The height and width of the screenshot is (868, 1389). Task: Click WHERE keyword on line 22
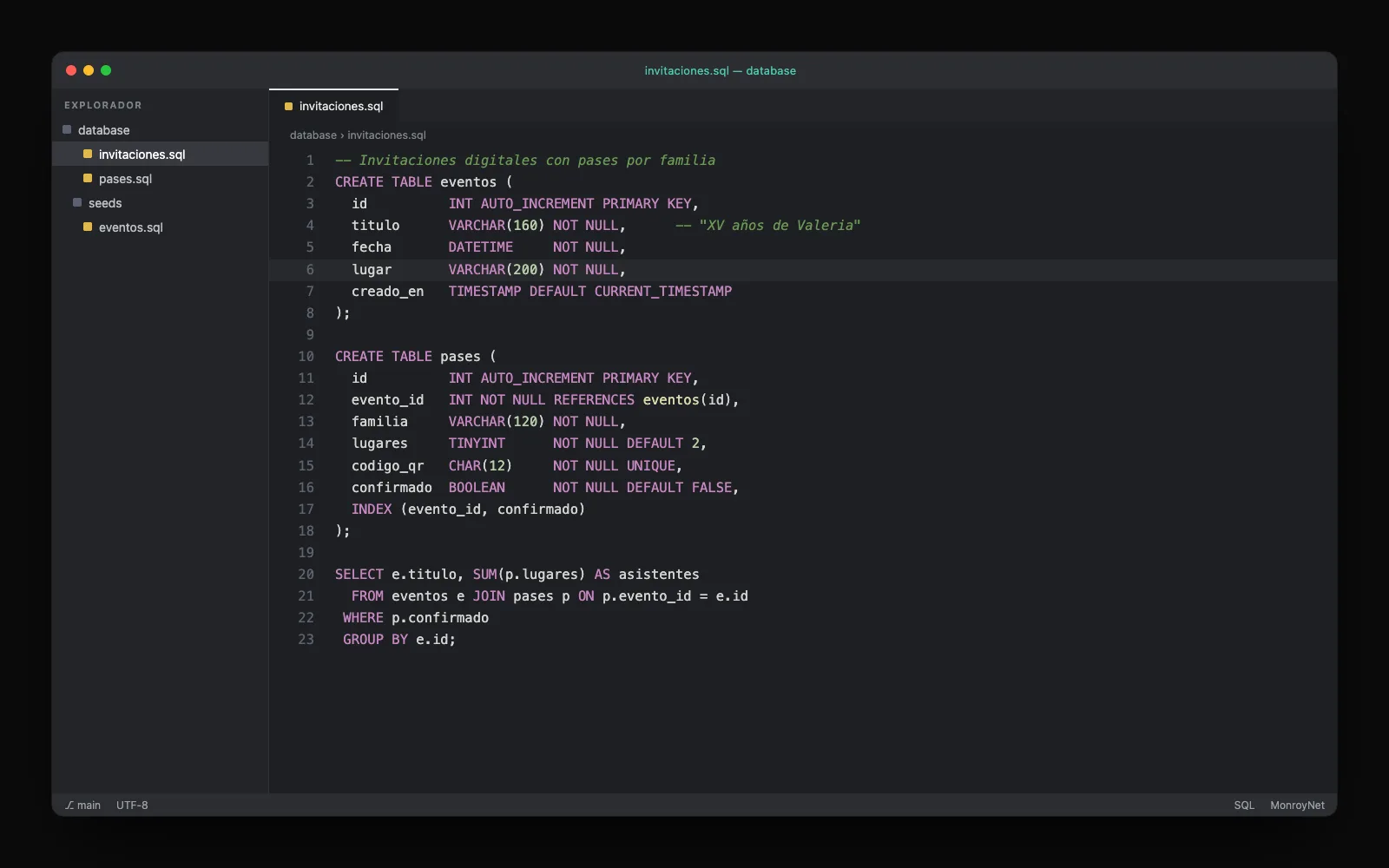pos(363,618)
